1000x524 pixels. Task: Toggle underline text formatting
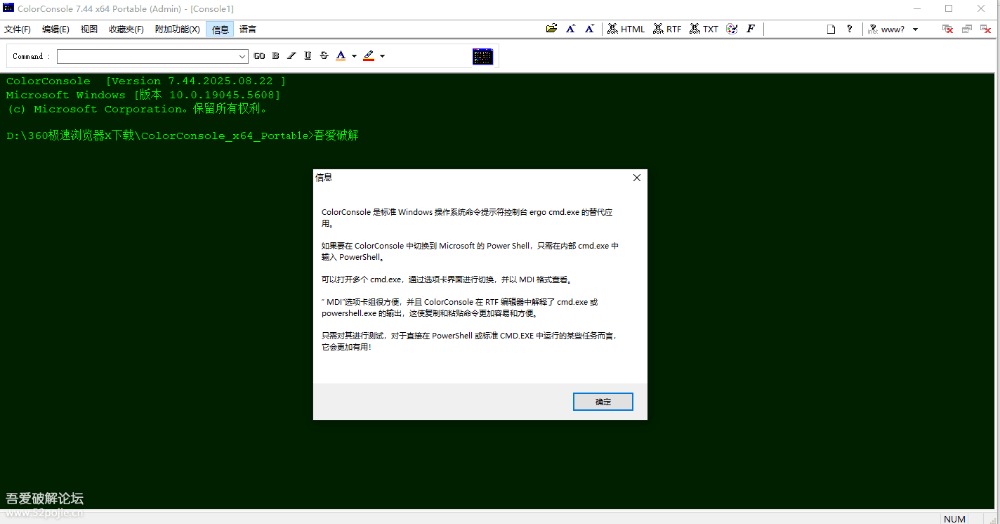click(x=307, y=56)
